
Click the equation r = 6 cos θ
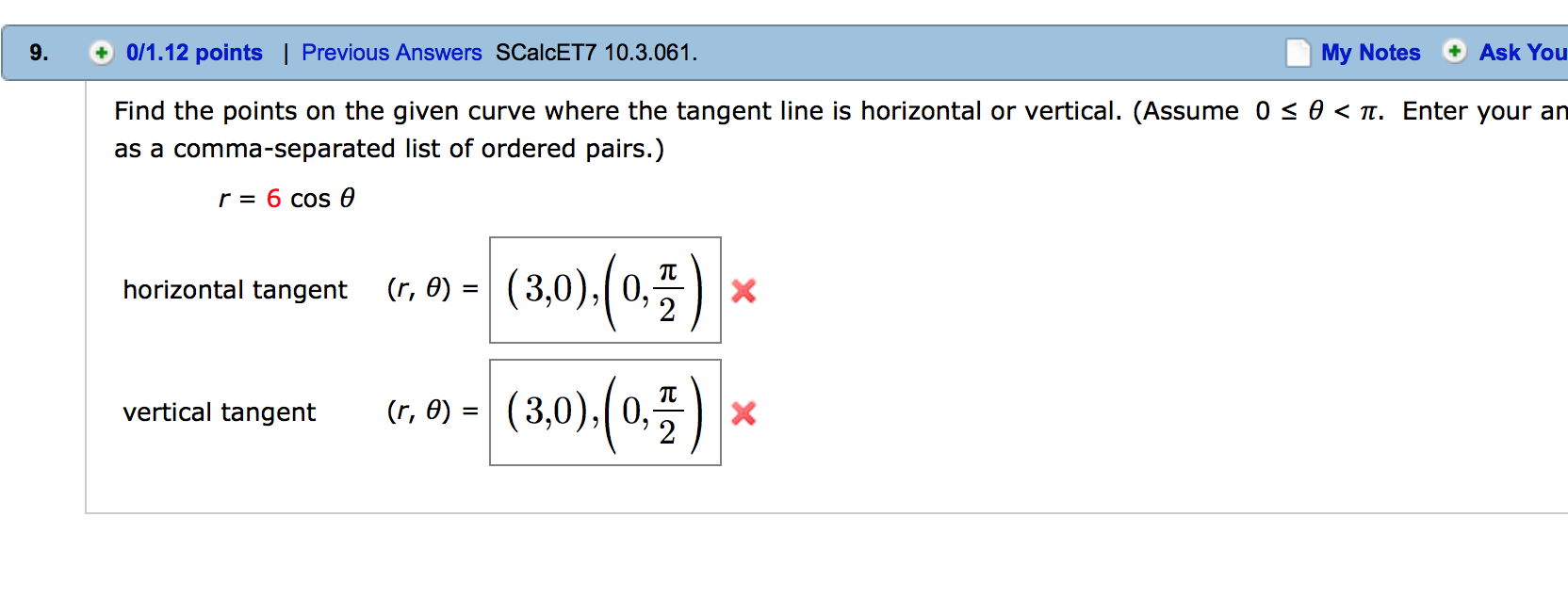pos(285,199)
